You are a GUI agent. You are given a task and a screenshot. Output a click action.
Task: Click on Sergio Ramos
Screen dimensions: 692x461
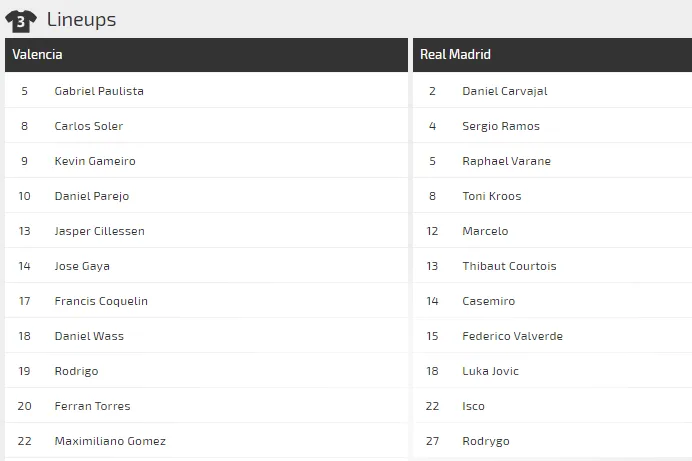(501, 126)
